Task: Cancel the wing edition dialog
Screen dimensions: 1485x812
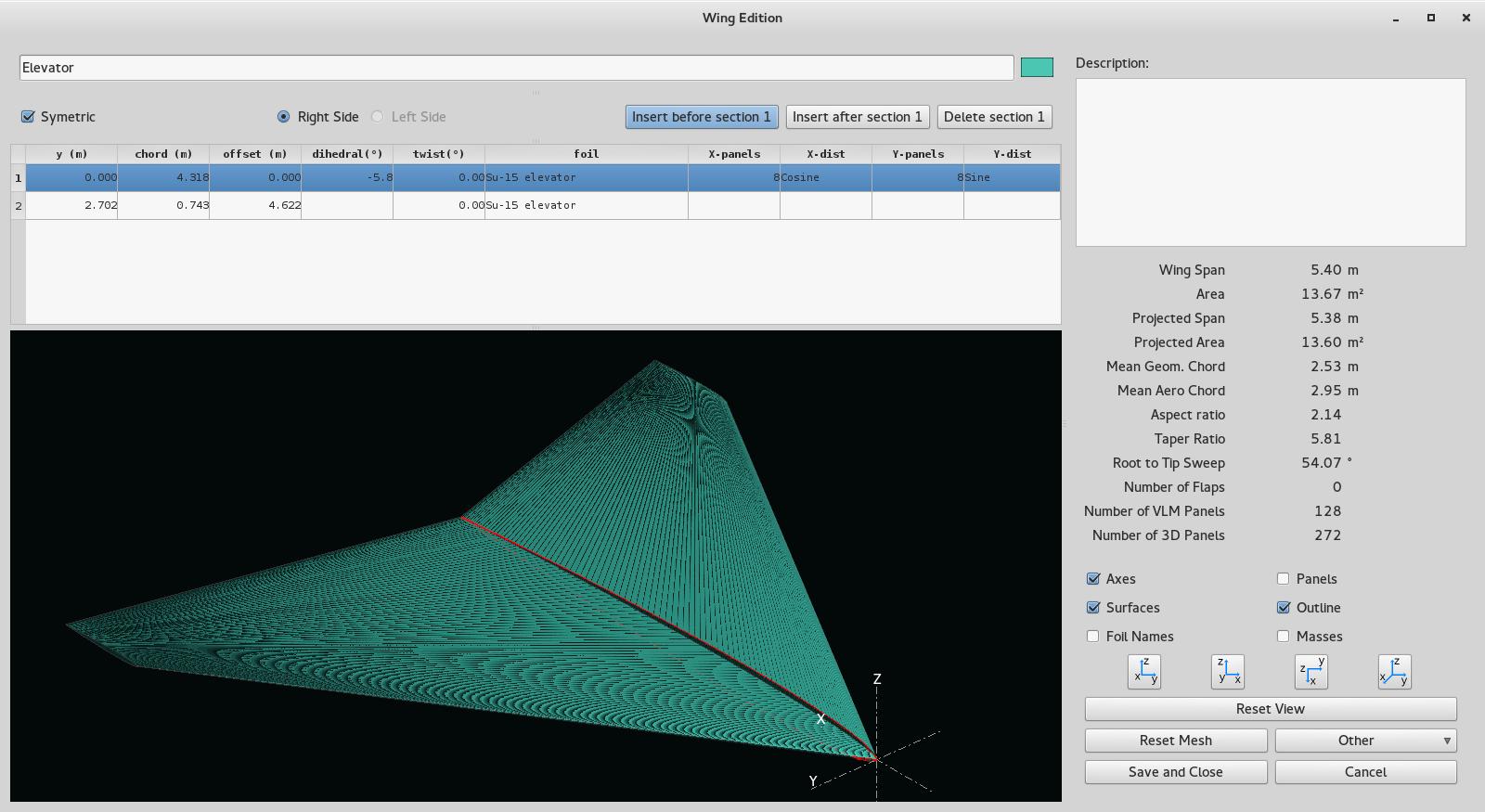Action: (x=1365, y=772)
